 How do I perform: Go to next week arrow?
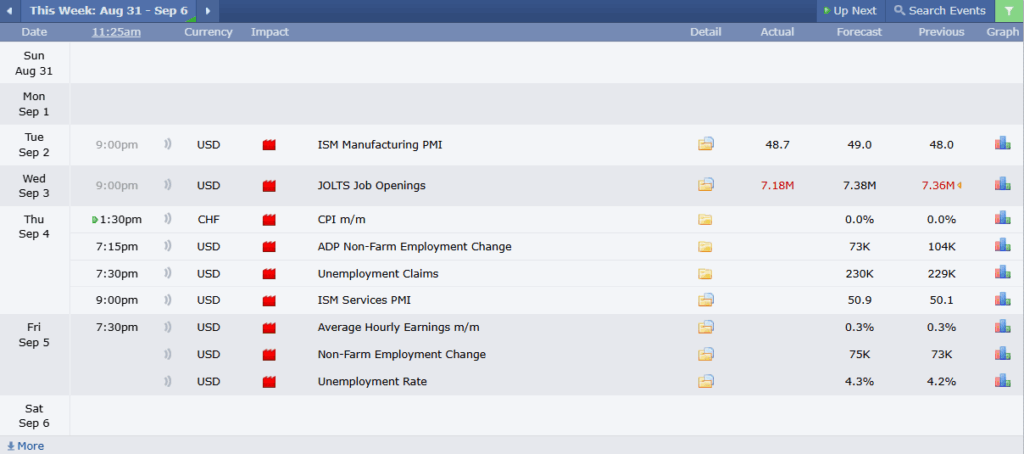point(208,11)
